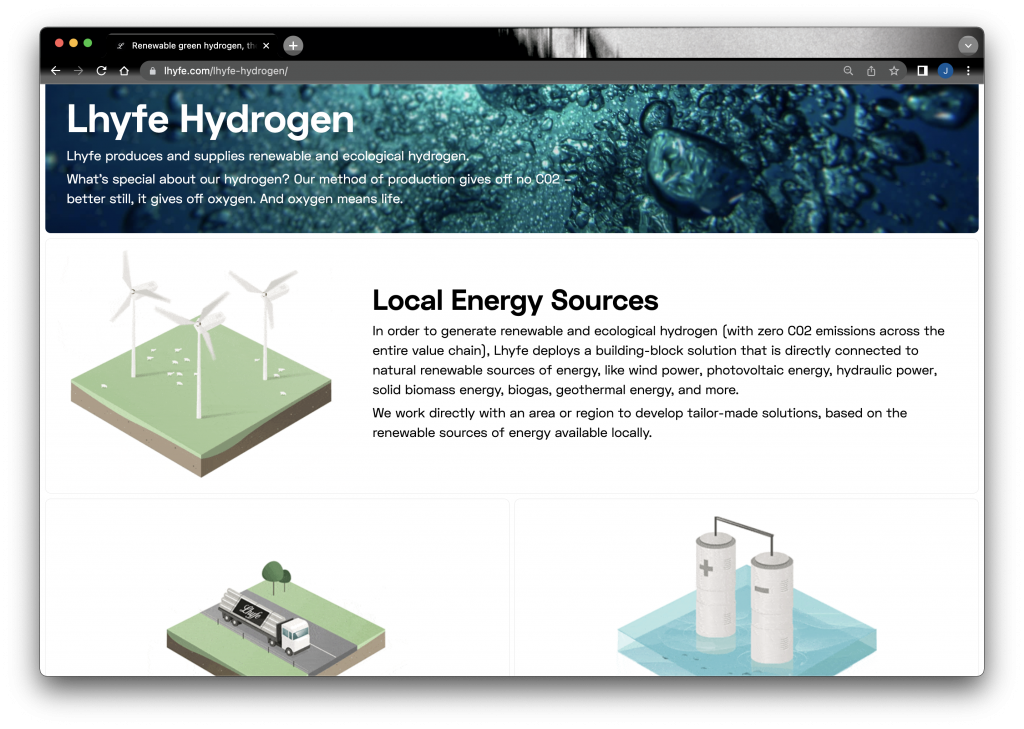Viewport: 1024px width, 729px height.
Task: Click the forward navigation arrow
Action: (x=79, y=70)
